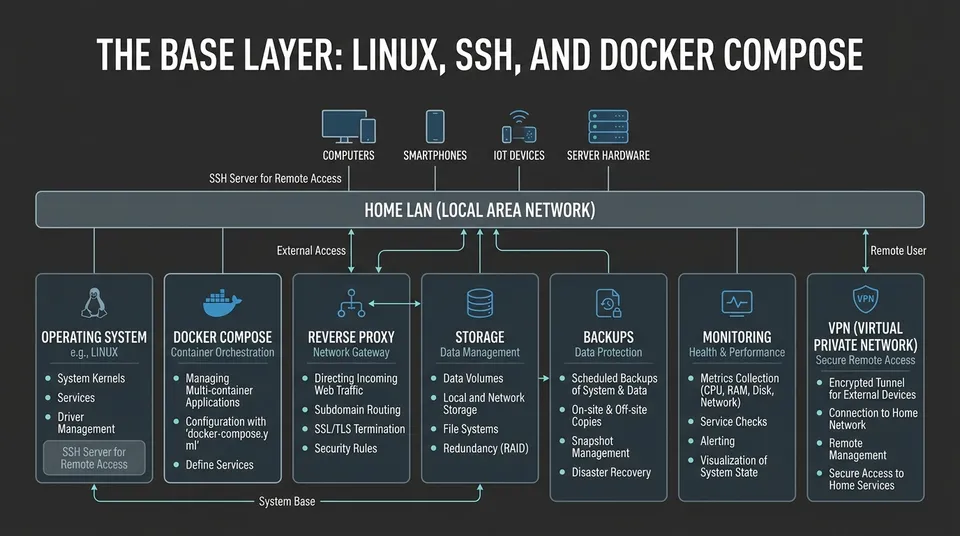
Task: Click the 'docker-compose.yml' configuration bullet
Action: click(227, 434)
